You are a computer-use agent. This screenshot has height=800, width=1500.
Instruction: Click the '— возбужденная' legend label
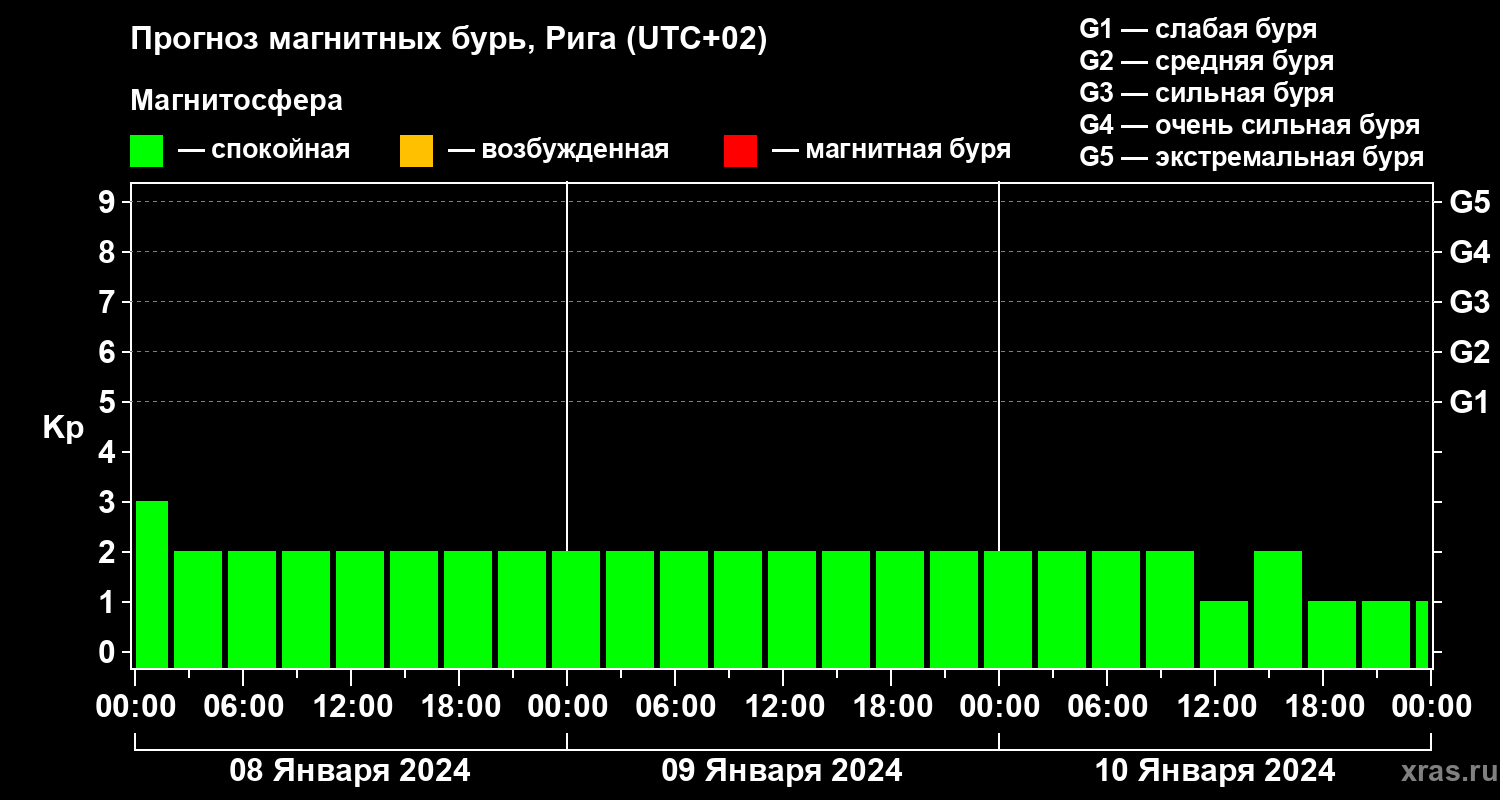tap(558, 150)
